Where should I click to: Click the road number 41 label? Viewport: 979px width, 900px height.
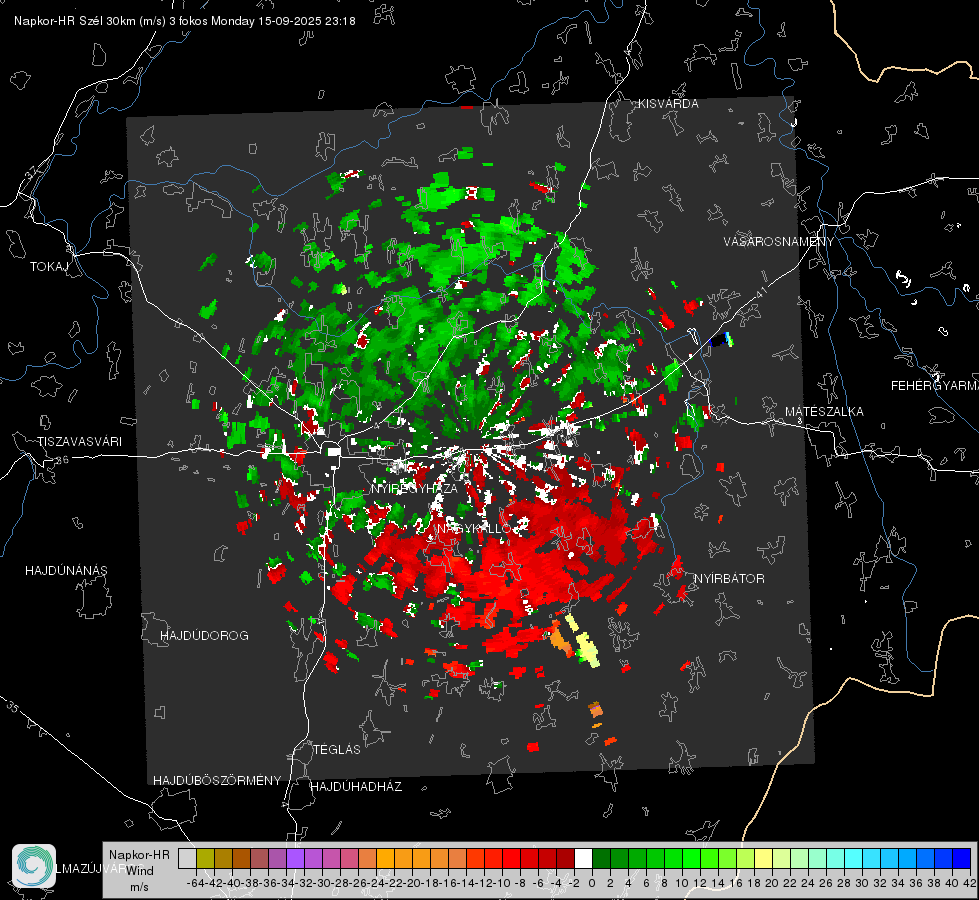point(760,291)
